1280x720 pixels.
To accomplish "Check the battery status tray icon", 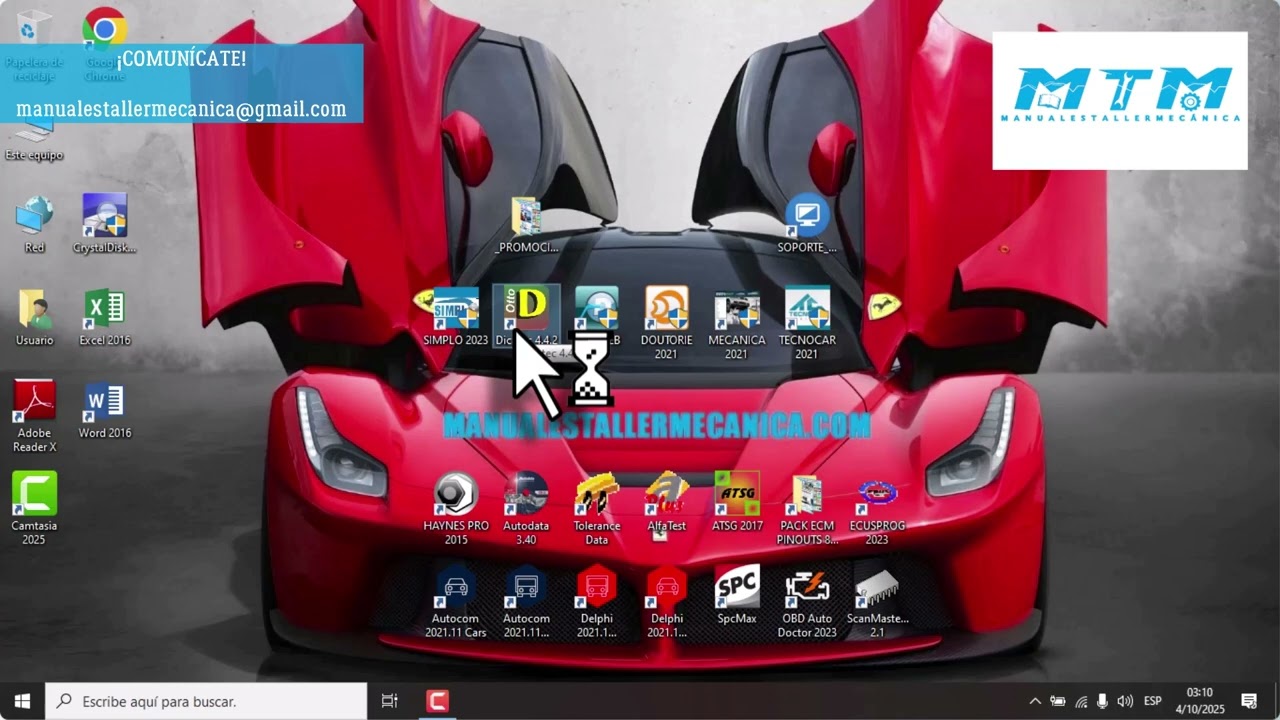I will pos(1057,701).
